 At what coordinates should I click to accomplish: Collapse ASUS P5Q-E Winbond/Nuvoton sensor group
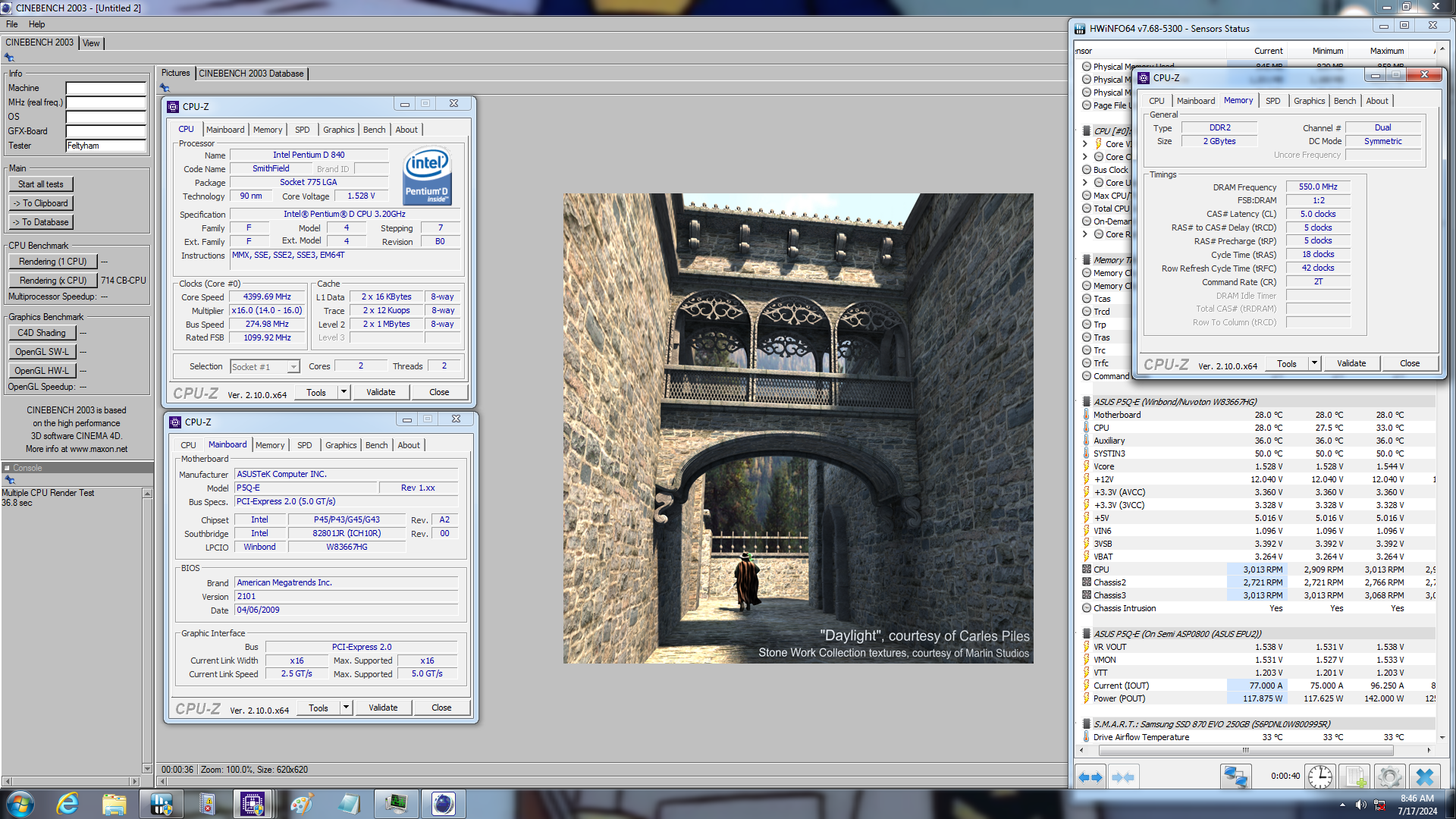tap(1077, 402)
